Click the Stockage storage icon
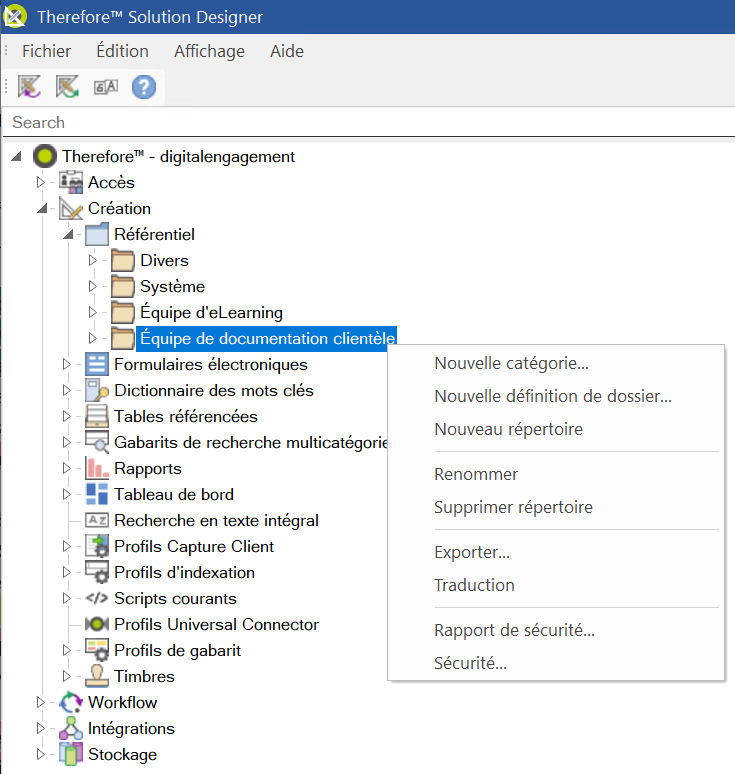Viewport: 735px width, 774px height. pos(71,754)
